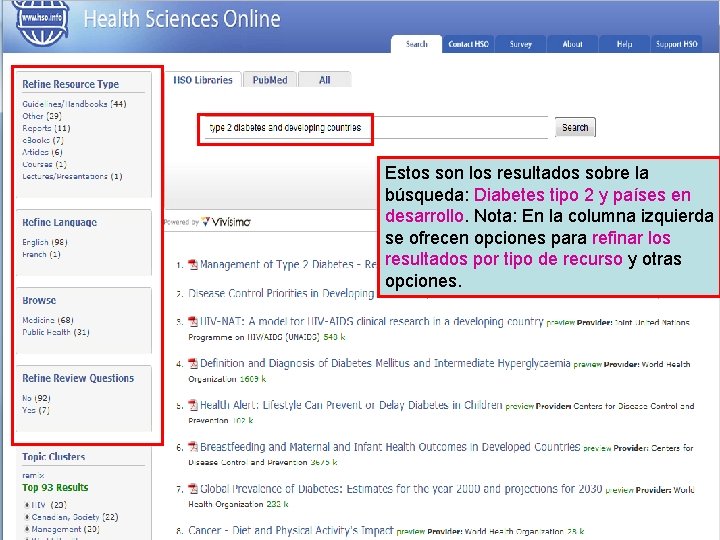Open Global Prevalence of Diabetes result
The width and height of the screenshot is (720, 540).
tap(401, 489)
